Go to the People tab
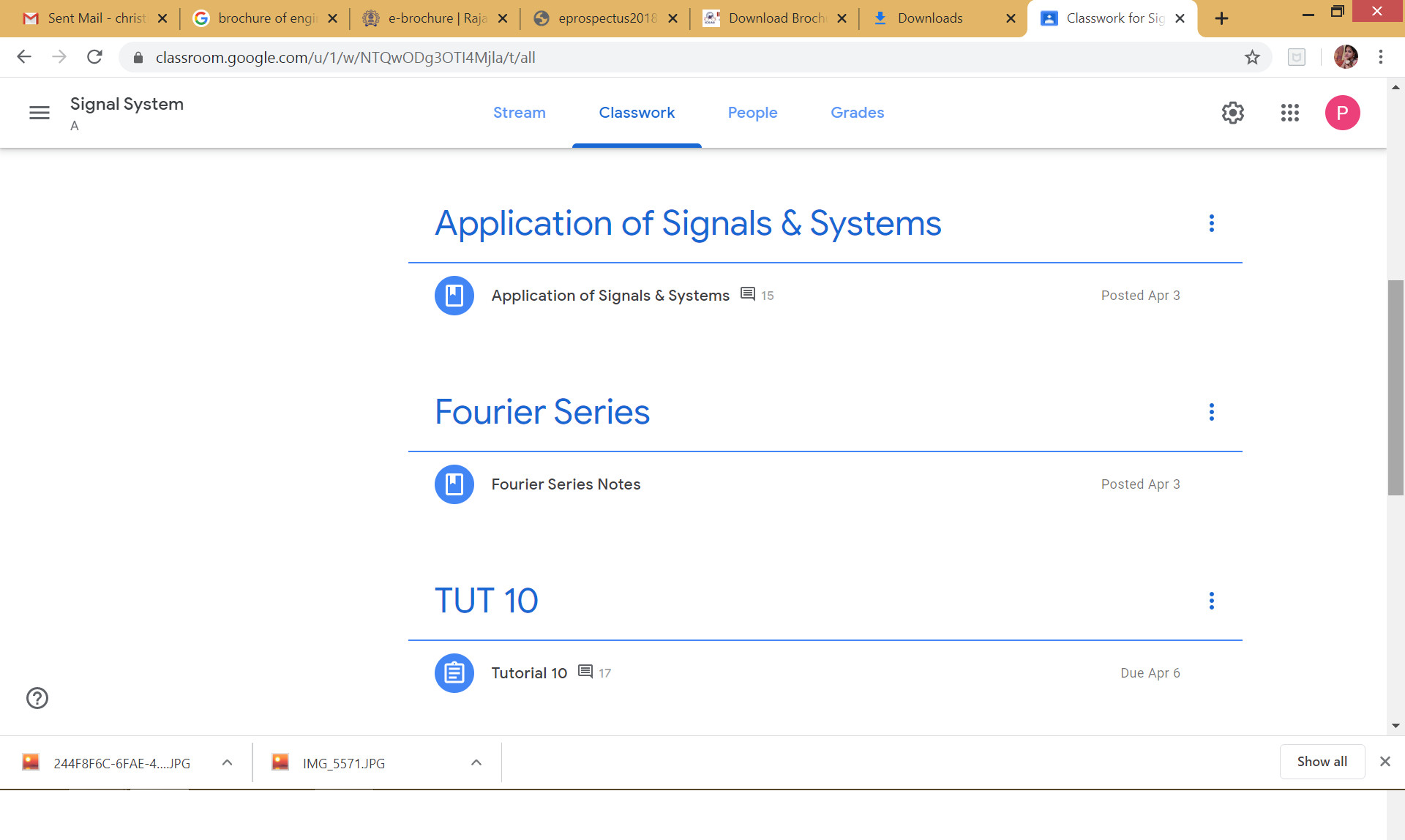 point(752,113)
